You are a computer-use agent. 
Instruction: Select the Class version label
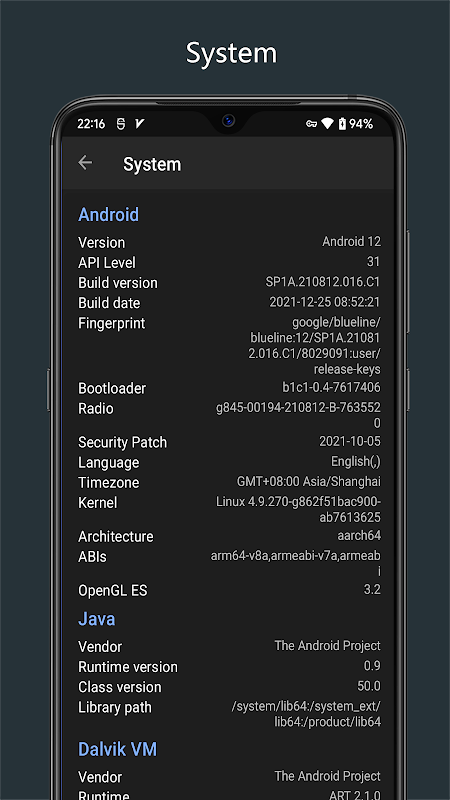(120, 687)
